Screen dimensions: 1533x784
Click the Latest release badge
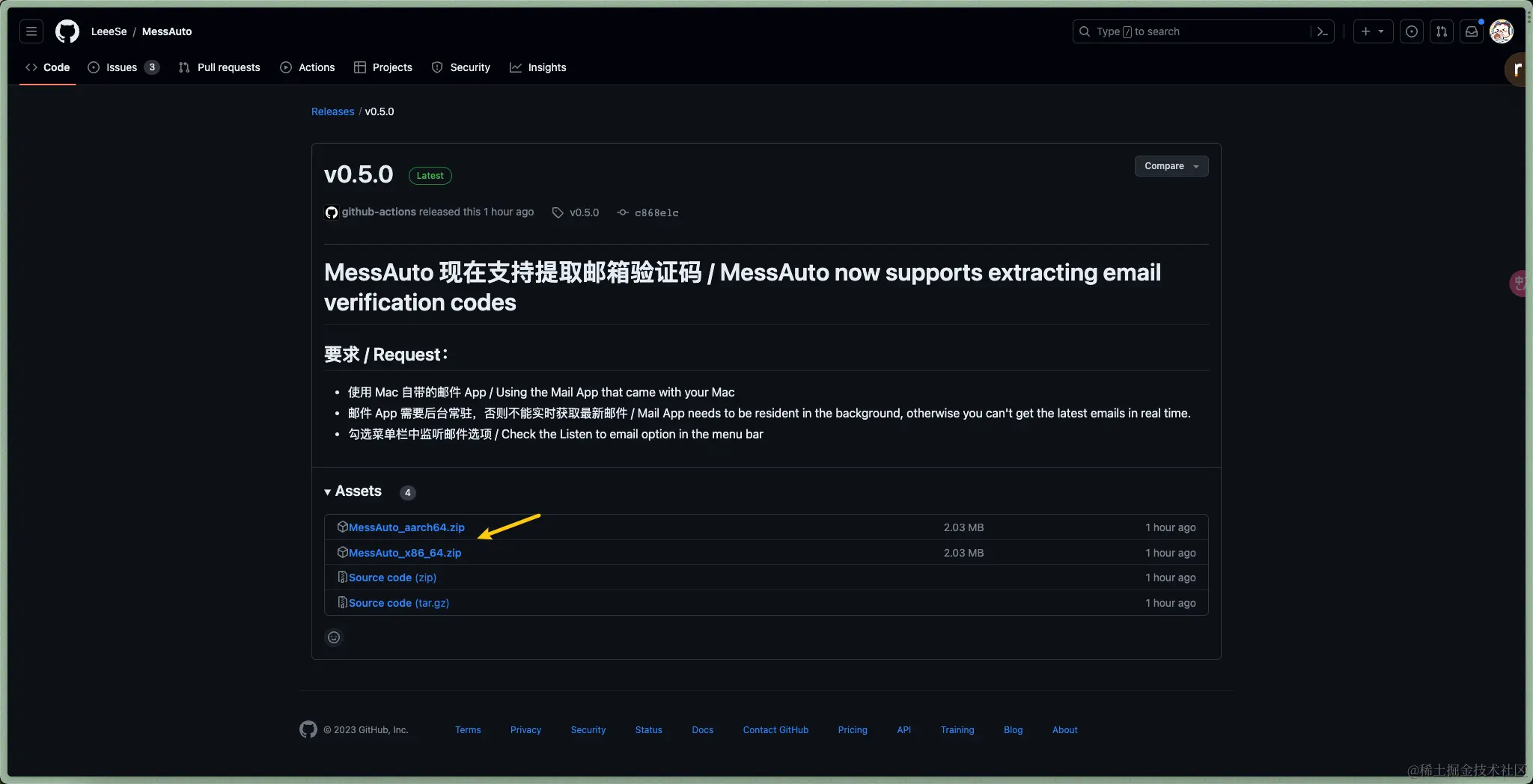click(430, 176)
